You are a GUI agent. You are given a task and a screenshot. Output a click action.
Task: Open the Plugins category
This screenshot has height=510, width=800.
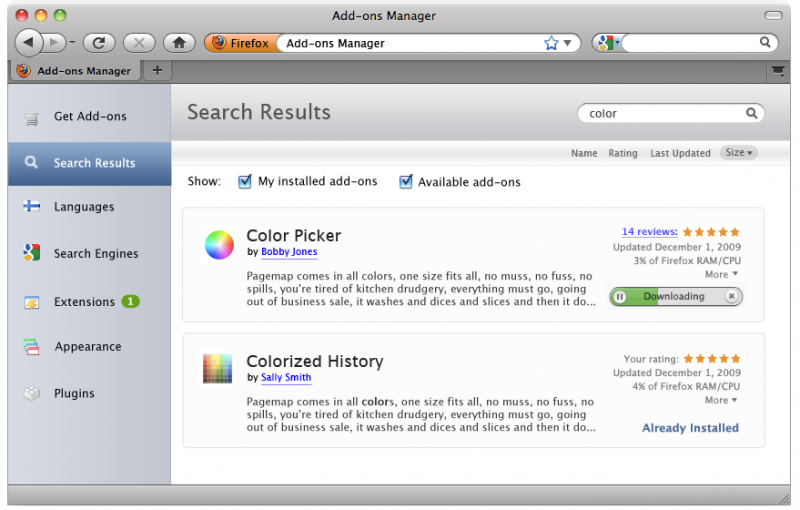click(89, 393)
